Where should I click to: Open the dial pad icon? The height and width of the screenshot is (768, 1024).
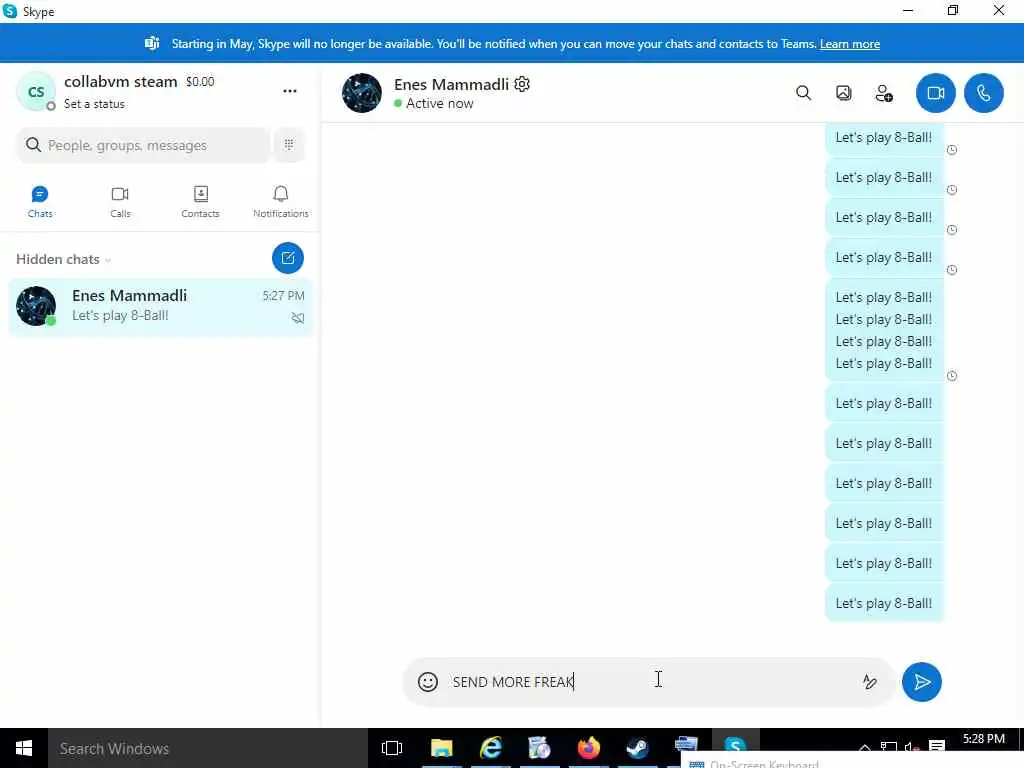[289, 145]
